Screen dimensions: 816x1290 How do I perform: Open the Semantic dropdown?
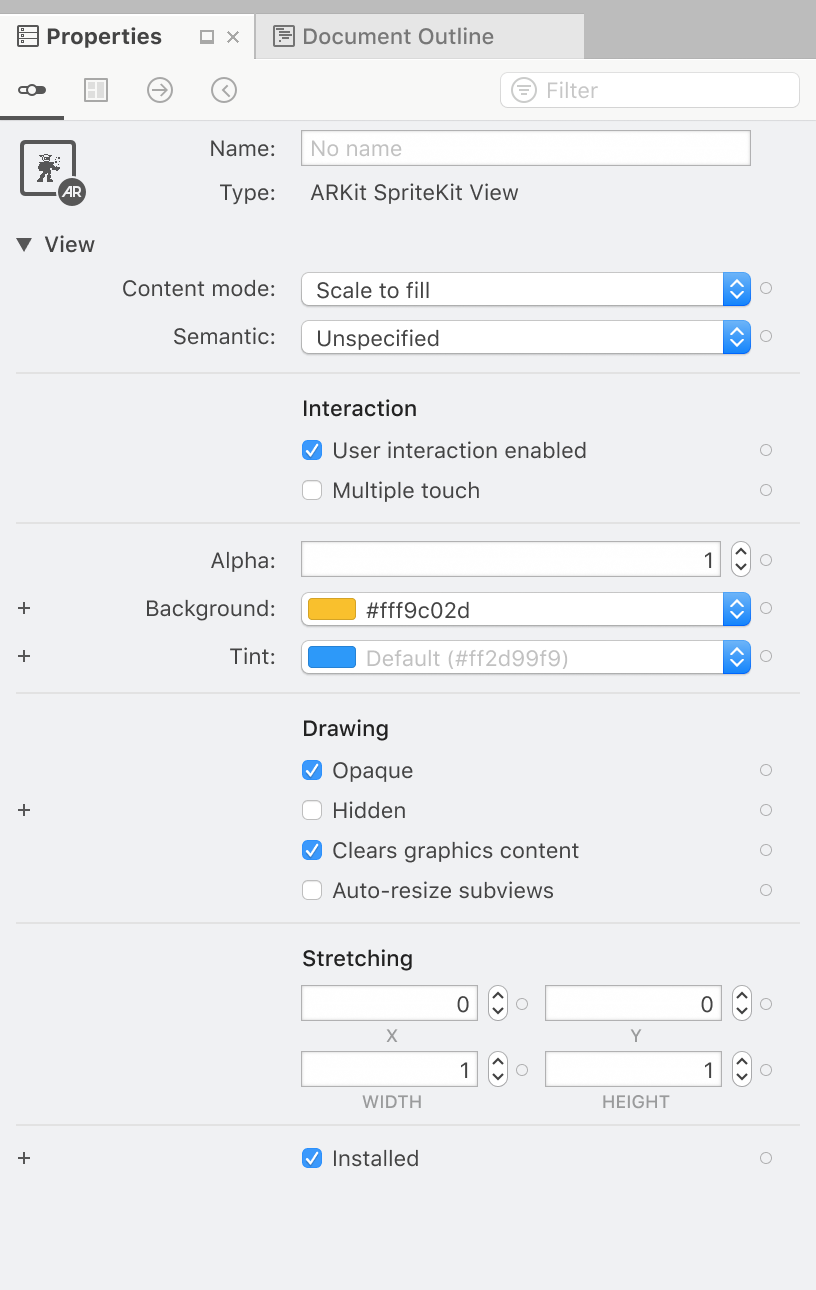point(736,337)
